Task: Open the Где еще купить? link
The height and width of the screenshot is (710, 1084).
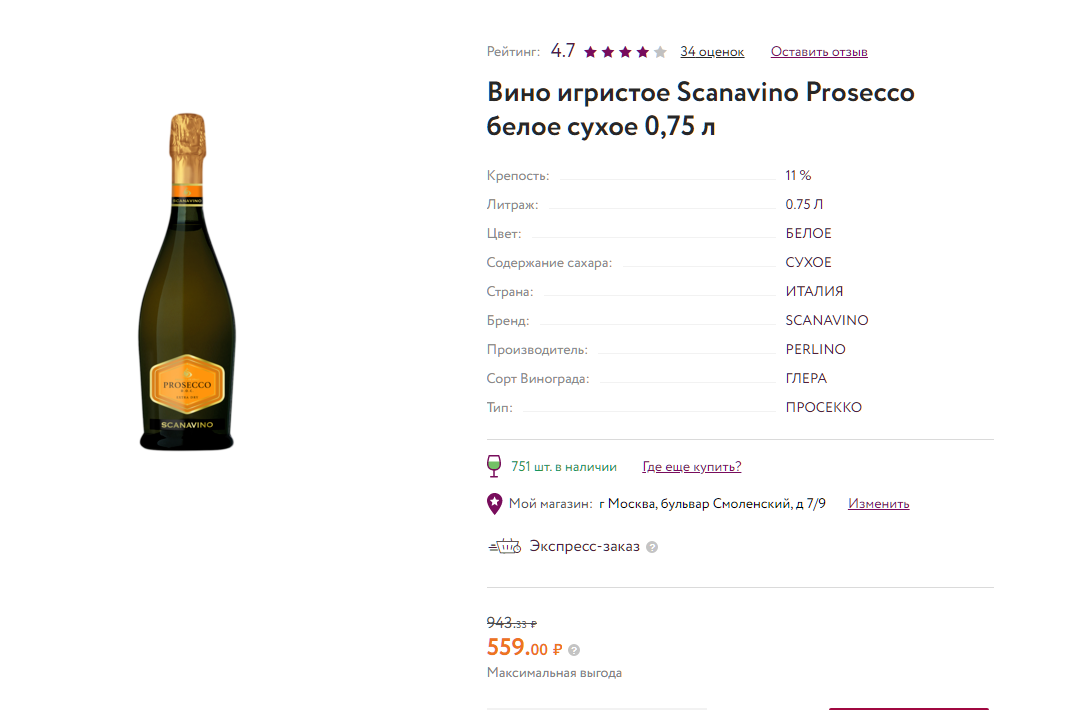Action: (691, 467)
